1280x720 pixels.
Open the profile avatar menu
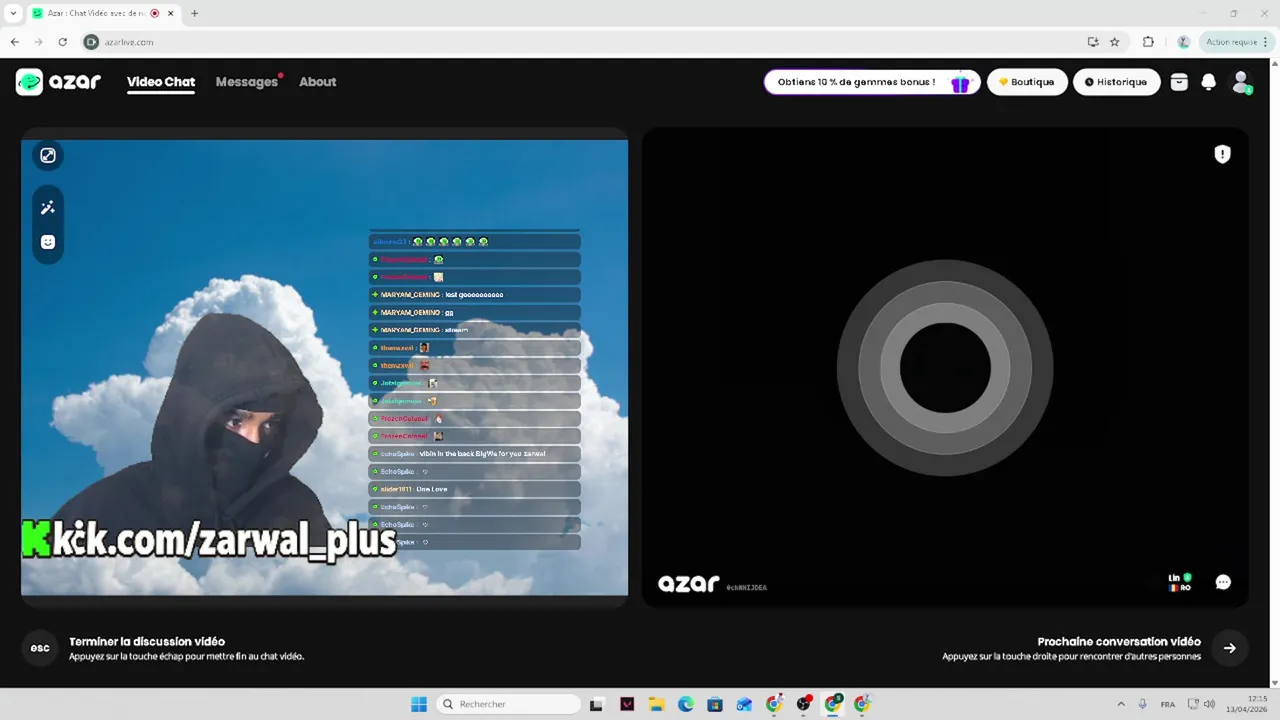coord(1241,82)
